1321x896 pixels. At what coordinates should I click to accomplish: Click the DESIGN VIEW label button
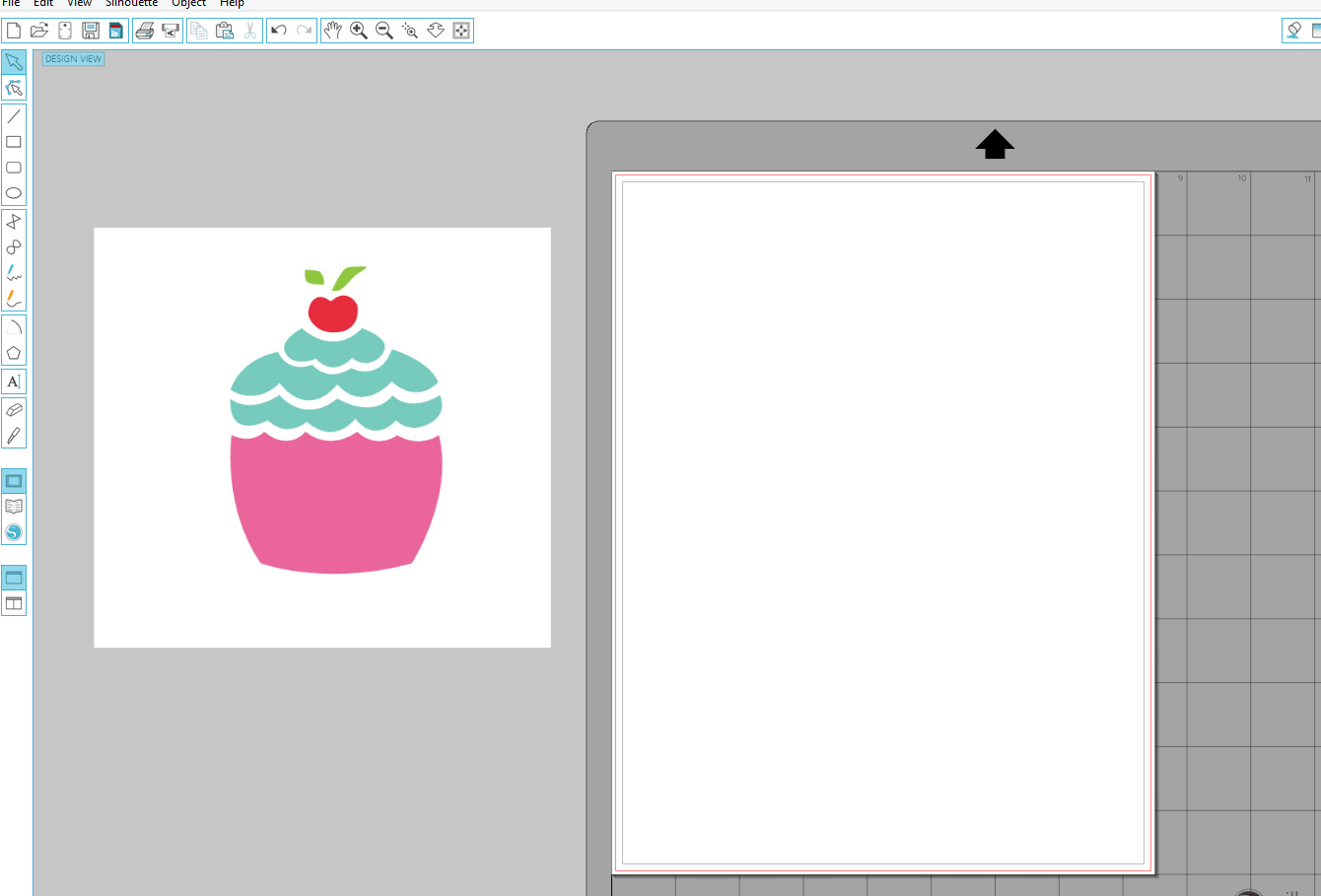[x=73, y=59]
